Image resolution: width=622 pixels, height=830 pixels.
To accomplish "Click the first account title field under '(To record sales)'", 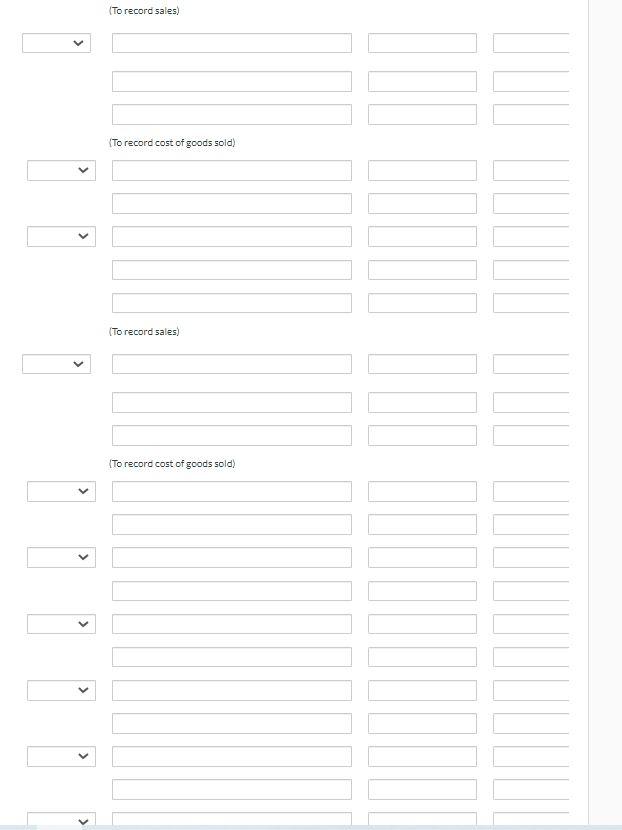I will [x=231, y=43].
